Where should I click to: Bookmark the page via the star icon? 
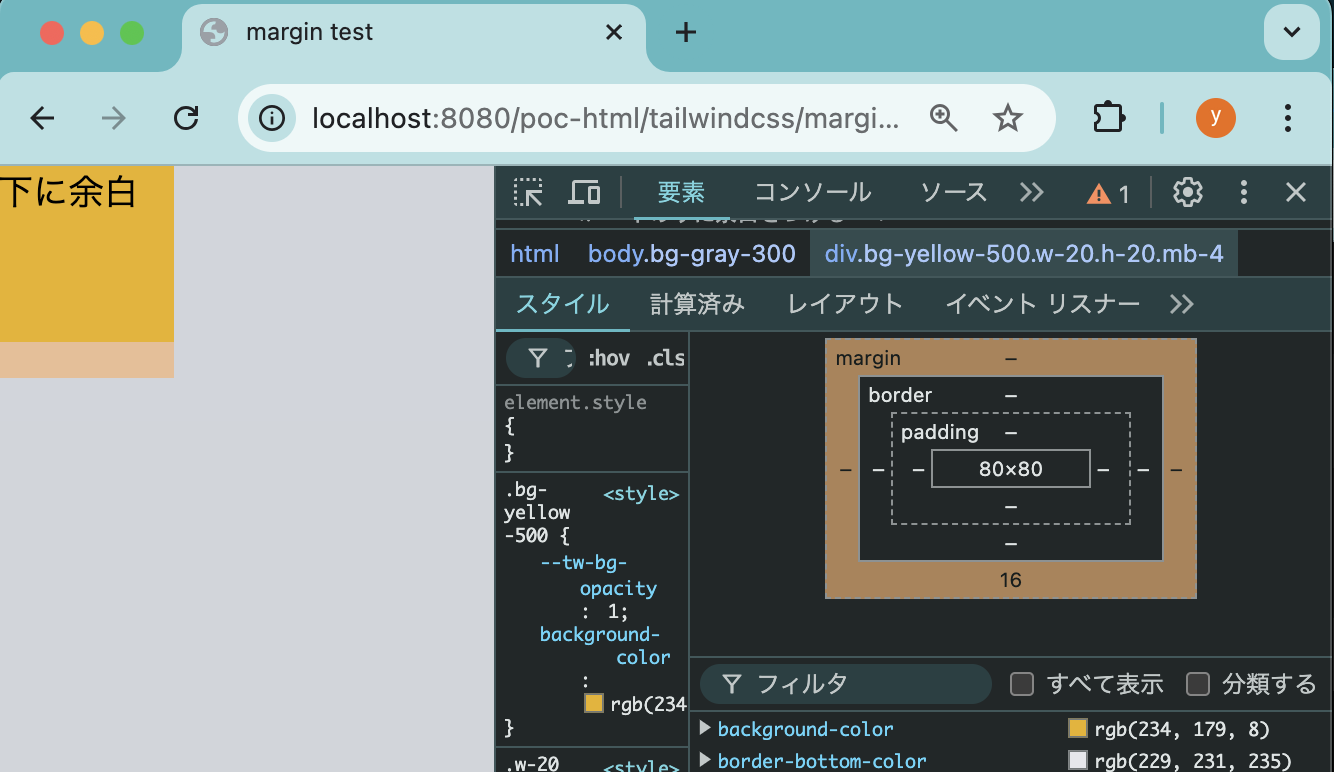(x=1007, y=117)
